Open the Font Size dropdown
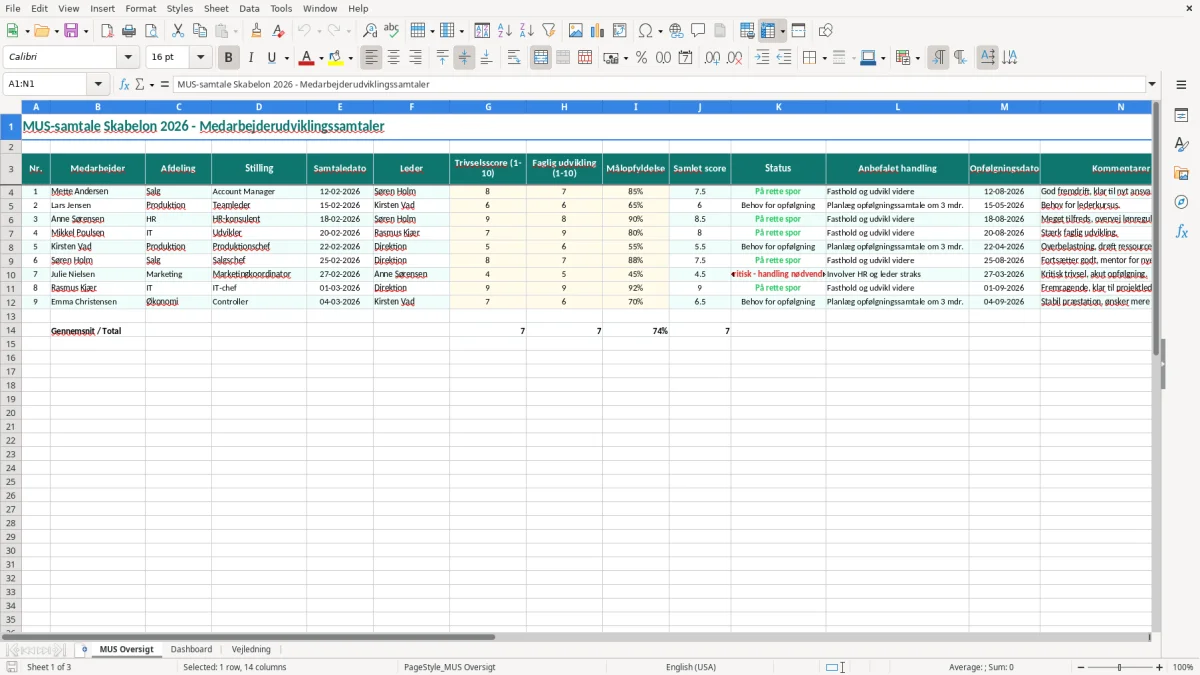 coord(200,58)
